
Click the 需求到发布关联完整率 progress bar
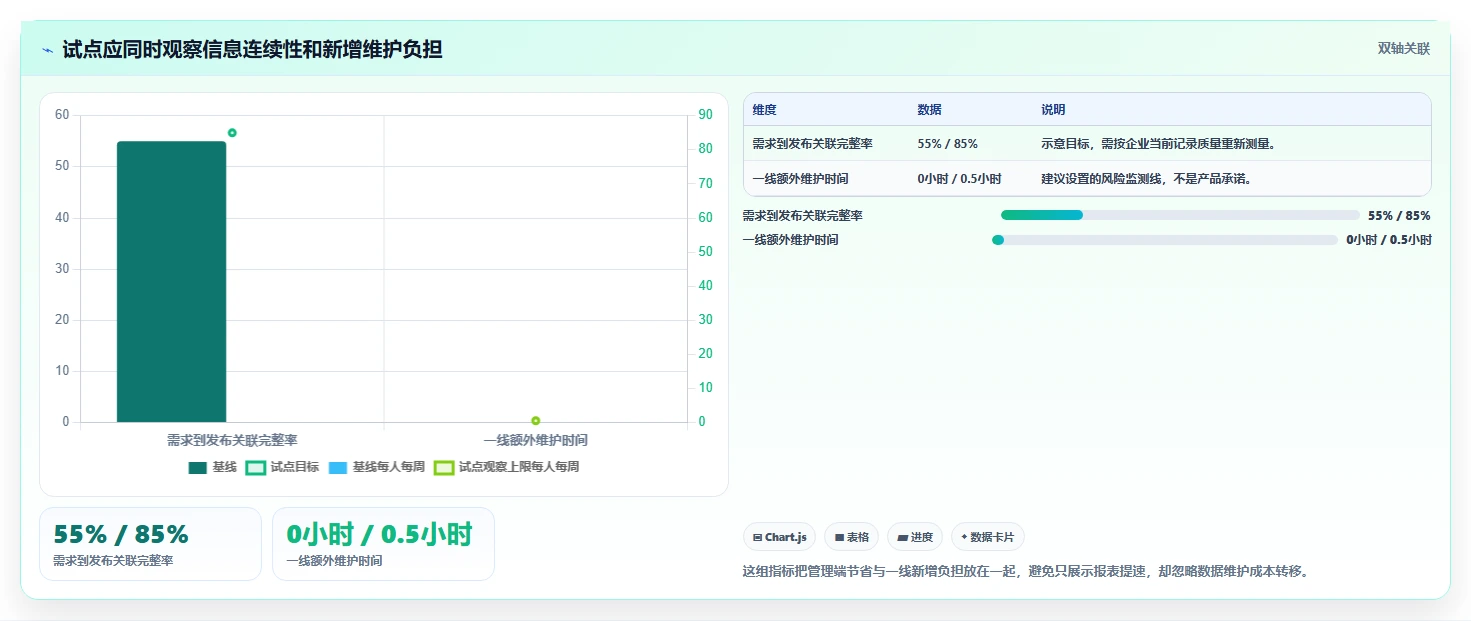(1180, 215)
